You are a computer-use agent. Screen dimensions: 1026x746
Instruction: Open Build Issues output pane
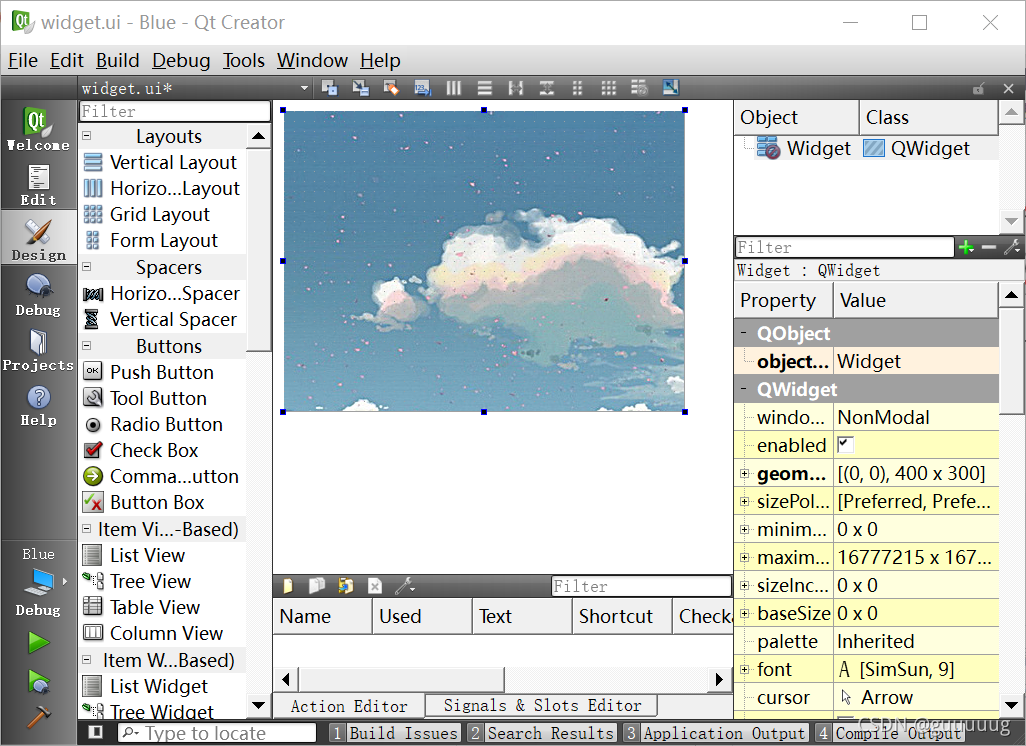point(395,733)
